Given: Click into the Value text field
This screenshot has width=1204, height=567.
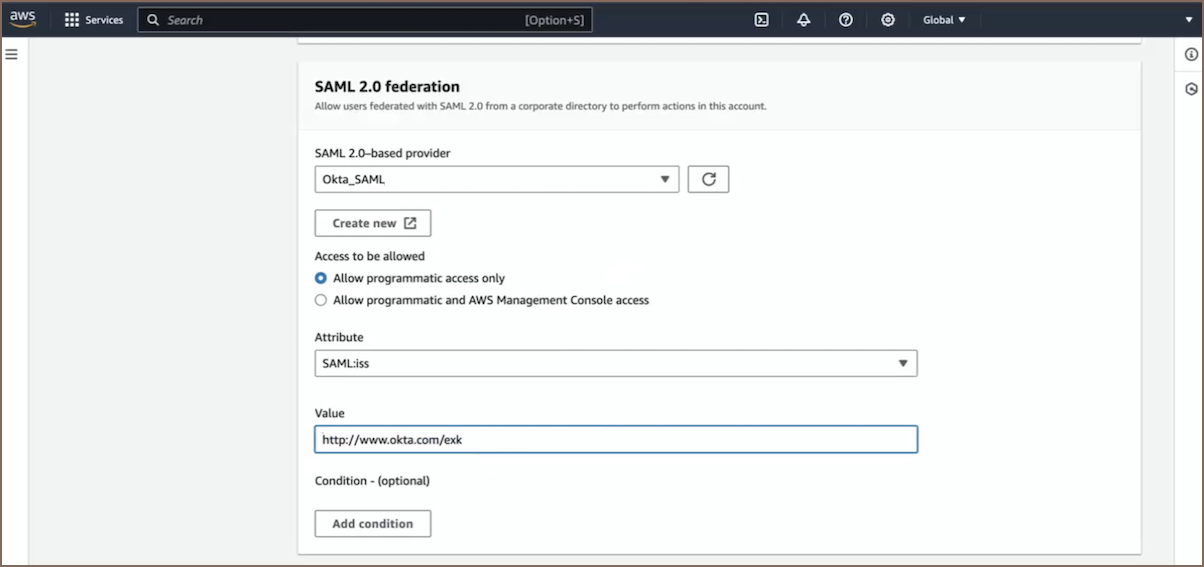Looking at the screenshot, I should 615,439.
